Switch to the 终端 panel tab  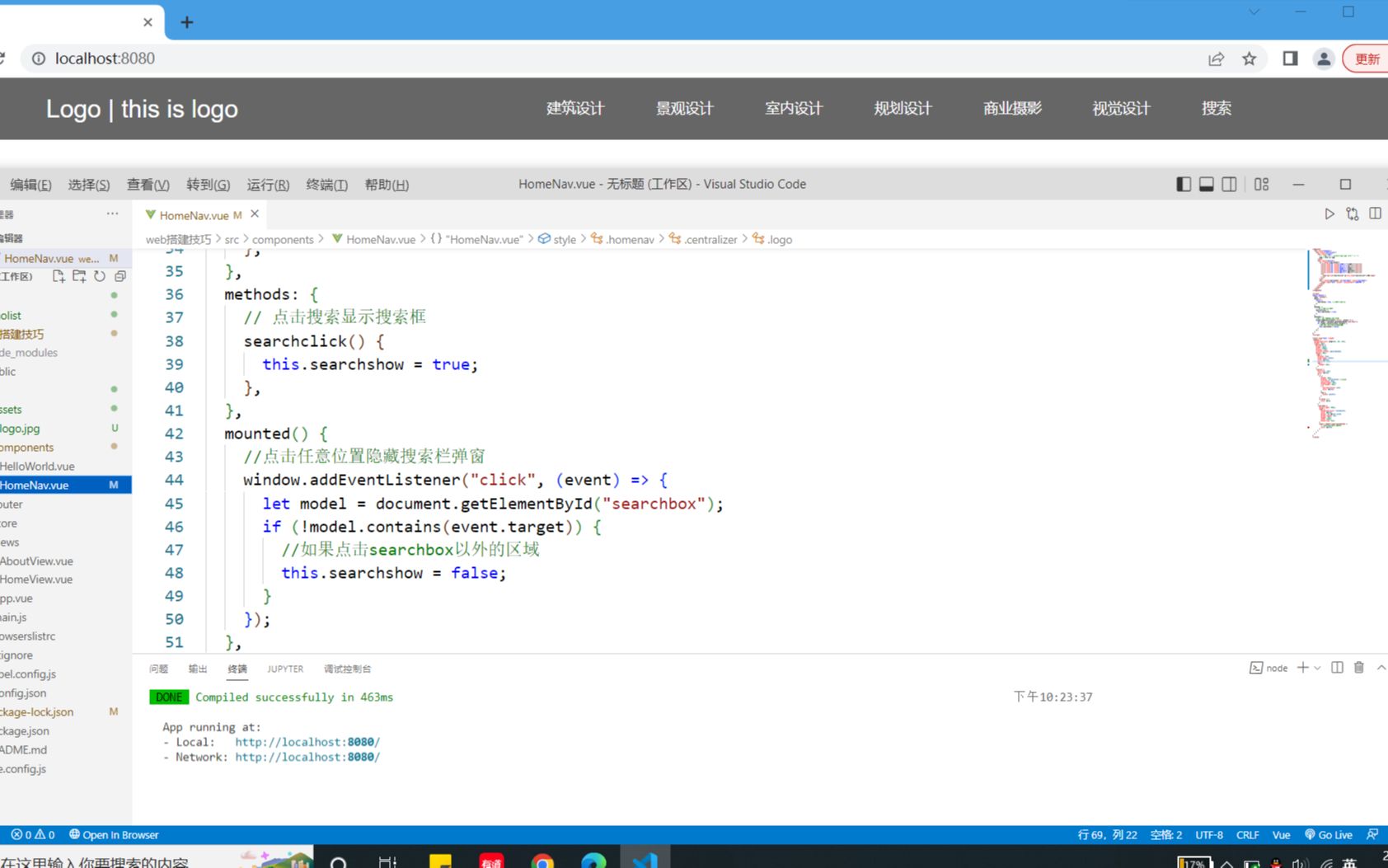click(237, 669)
